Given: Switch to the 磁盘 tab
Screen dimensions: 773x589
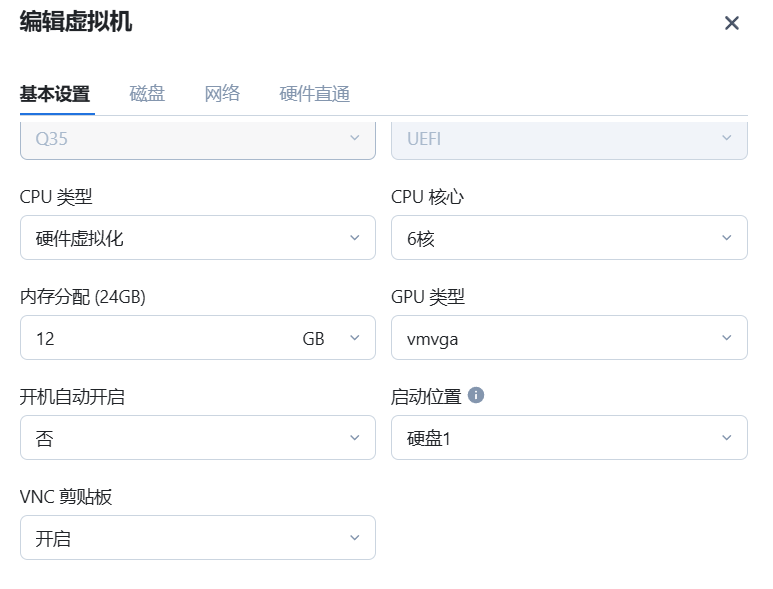Looking at the screenshot, I should 147,94.
